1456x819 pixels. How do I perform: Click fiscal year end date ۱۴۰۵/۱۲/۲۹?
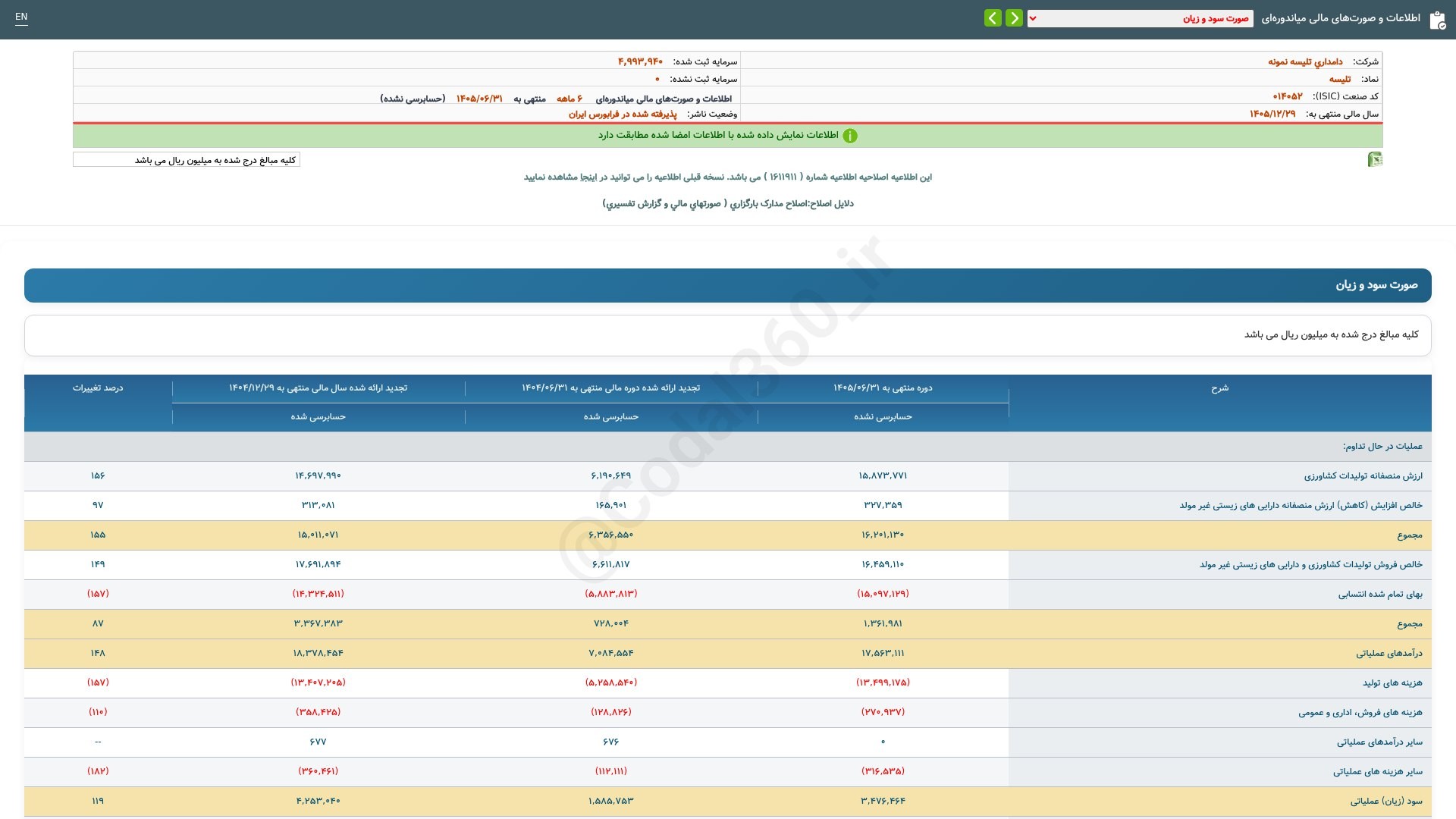(x=1272, y=114)
